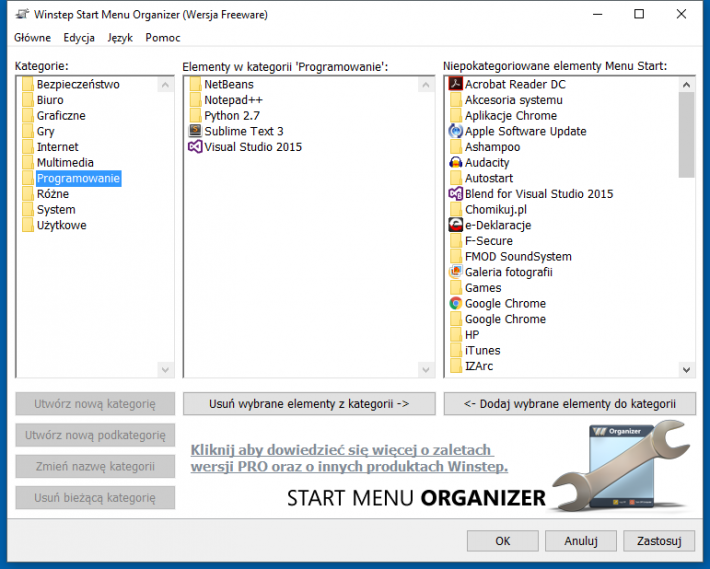Click the NetBeans folder icon

195,84
